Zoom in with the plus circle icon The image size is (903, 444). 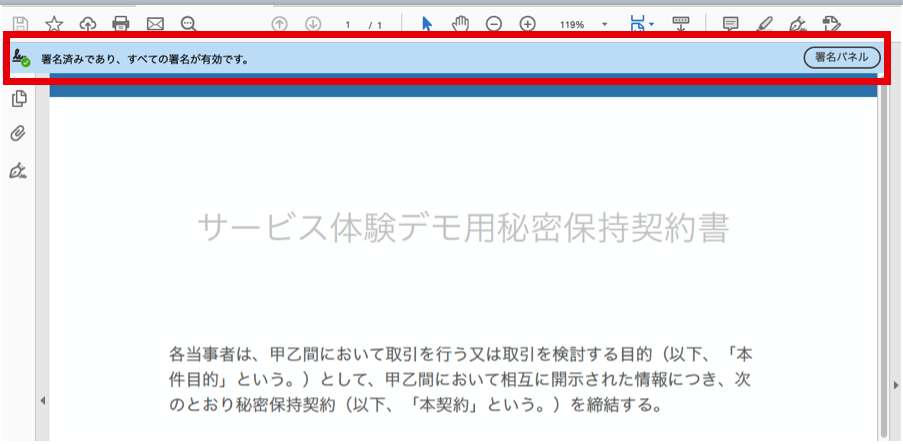click(528, 24)
